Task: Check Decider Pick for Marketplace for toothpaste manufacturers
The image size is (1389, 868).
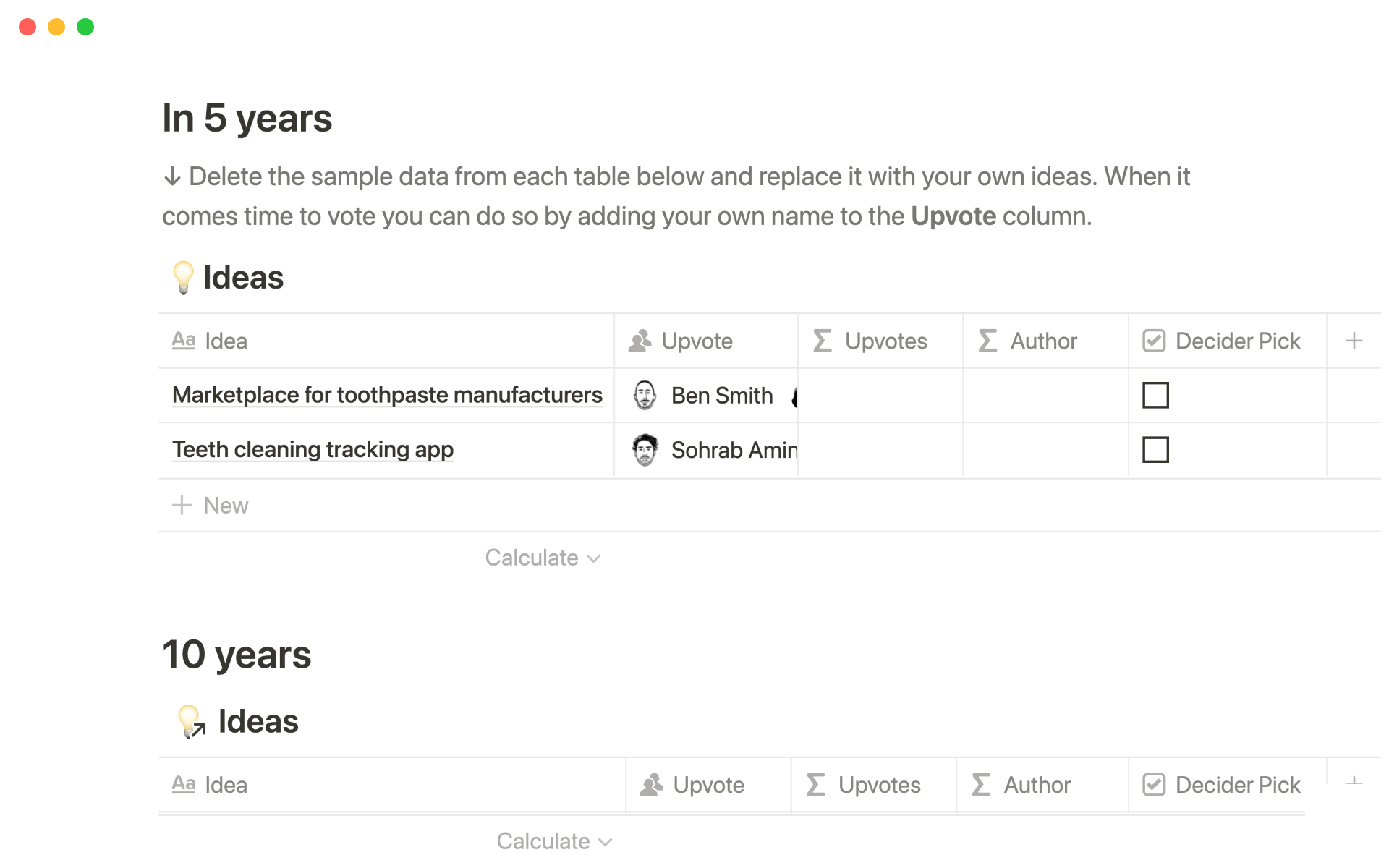Action: (1155, 396)
